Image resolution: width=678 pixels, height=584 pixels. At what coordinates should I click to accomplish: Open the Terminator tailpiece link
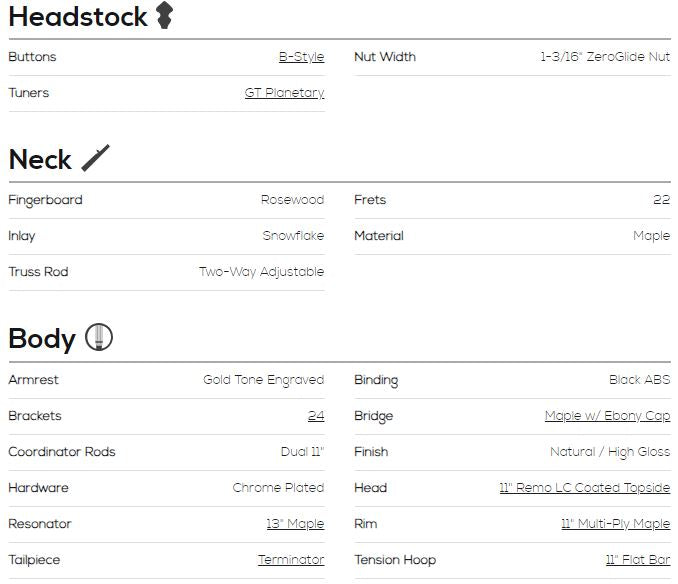tap(291, 559)
